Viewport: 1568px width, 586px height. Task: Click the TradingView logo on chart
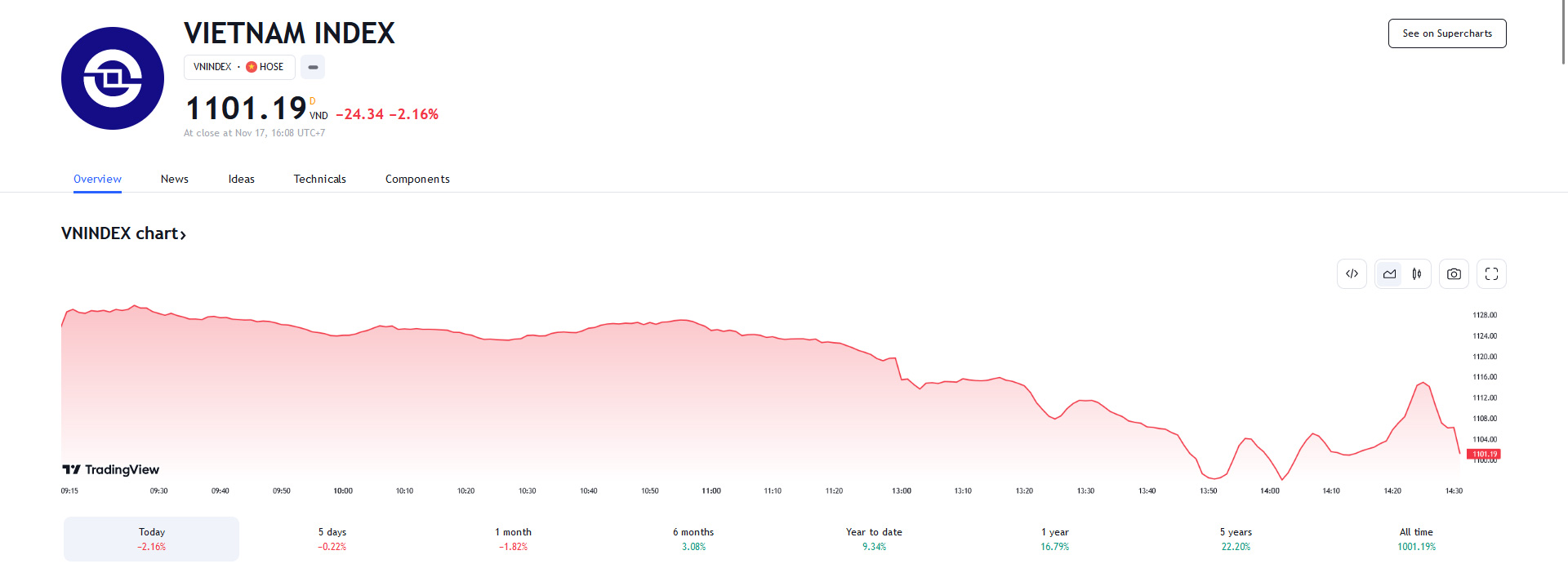pyautogui.click(x=111, y=469)
